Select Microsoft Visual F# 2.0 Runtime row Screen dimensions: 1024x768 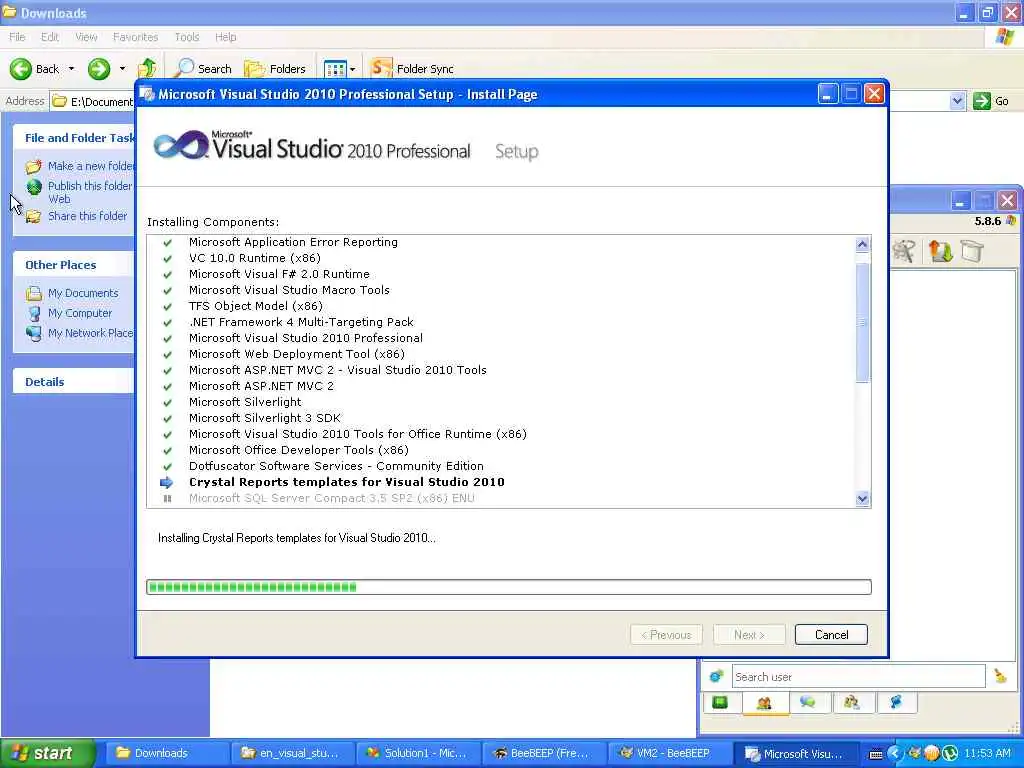click(279, 274)
